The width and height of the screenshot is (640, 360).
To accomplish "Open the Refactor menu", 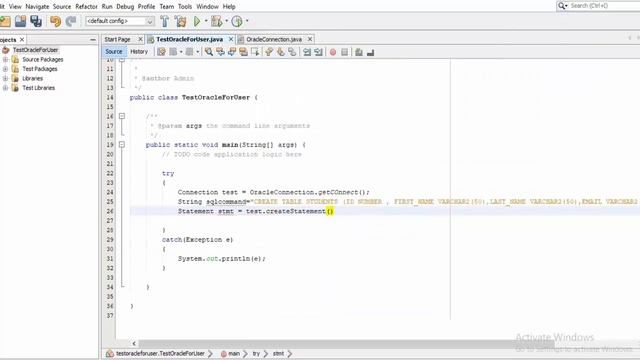I will [x=87, y=7].
